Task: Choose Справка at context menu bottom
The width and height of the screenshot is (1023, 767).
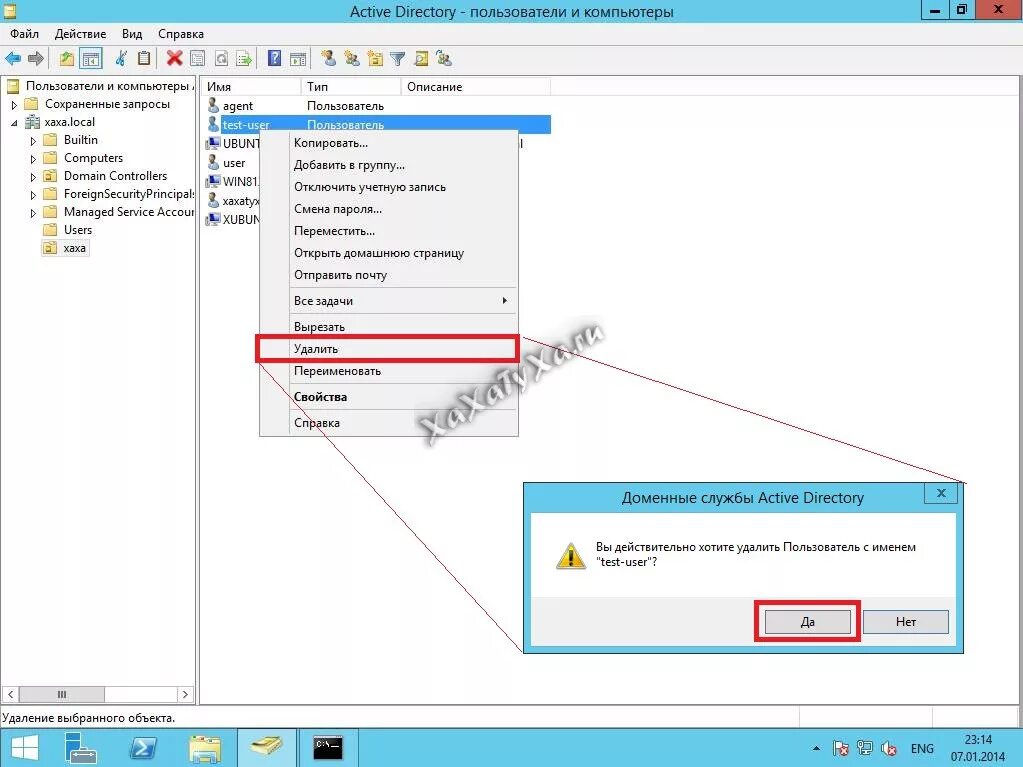Action: [389, 423]
